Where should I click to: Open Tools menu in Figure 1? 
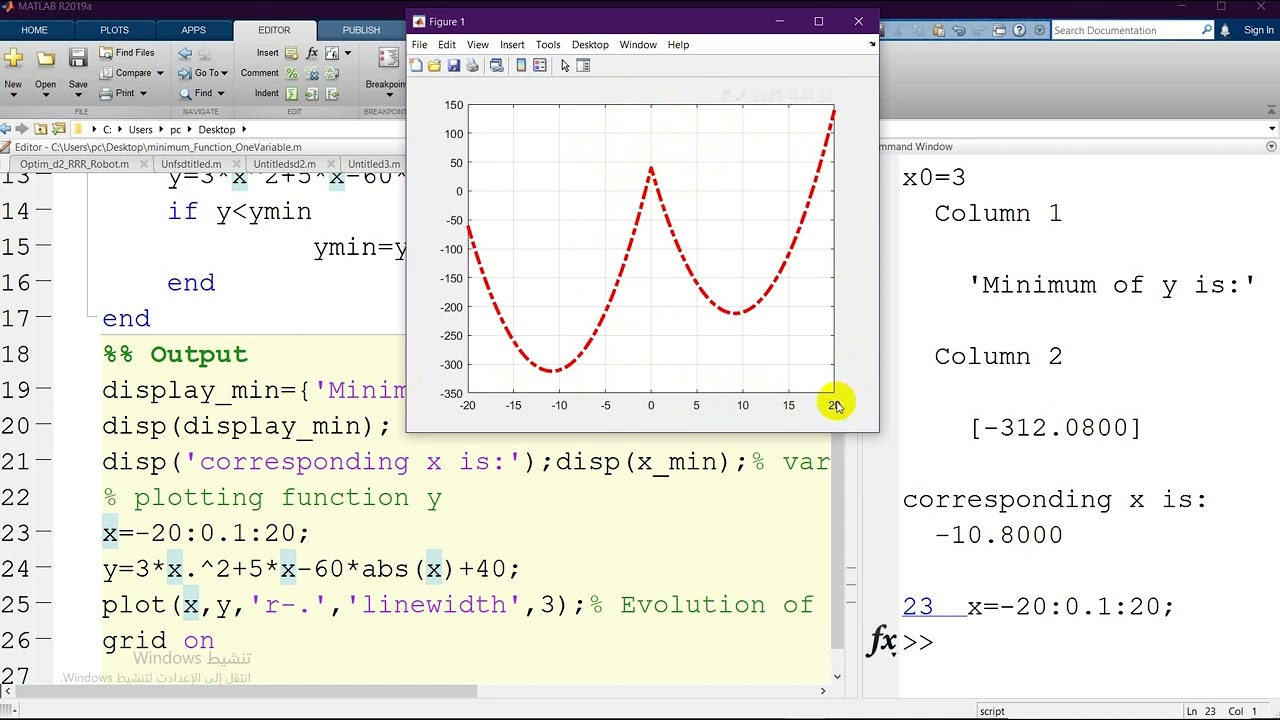point(548,45)
